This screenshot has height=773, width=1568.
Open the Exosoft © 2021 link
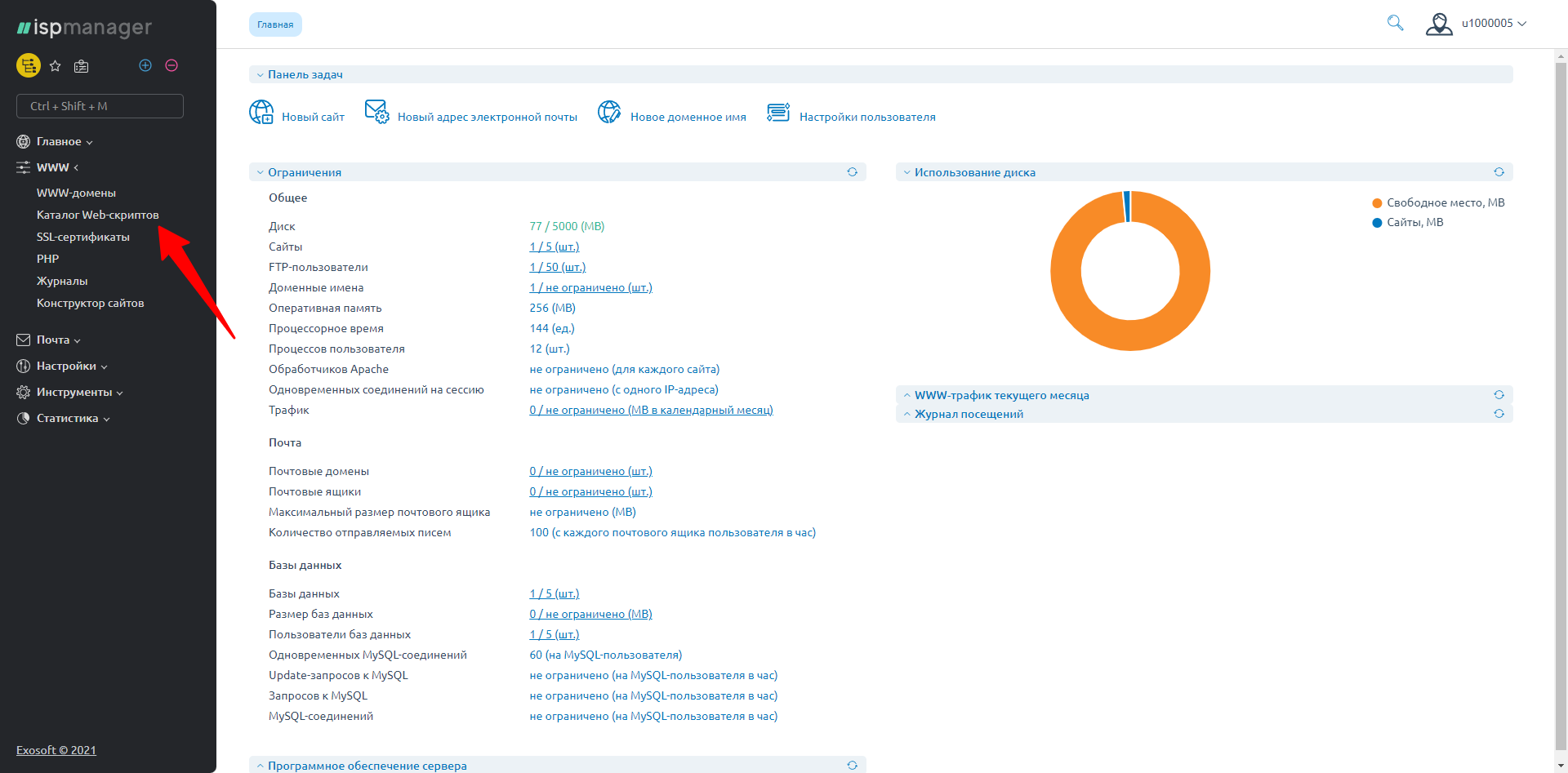coord(56,750)
